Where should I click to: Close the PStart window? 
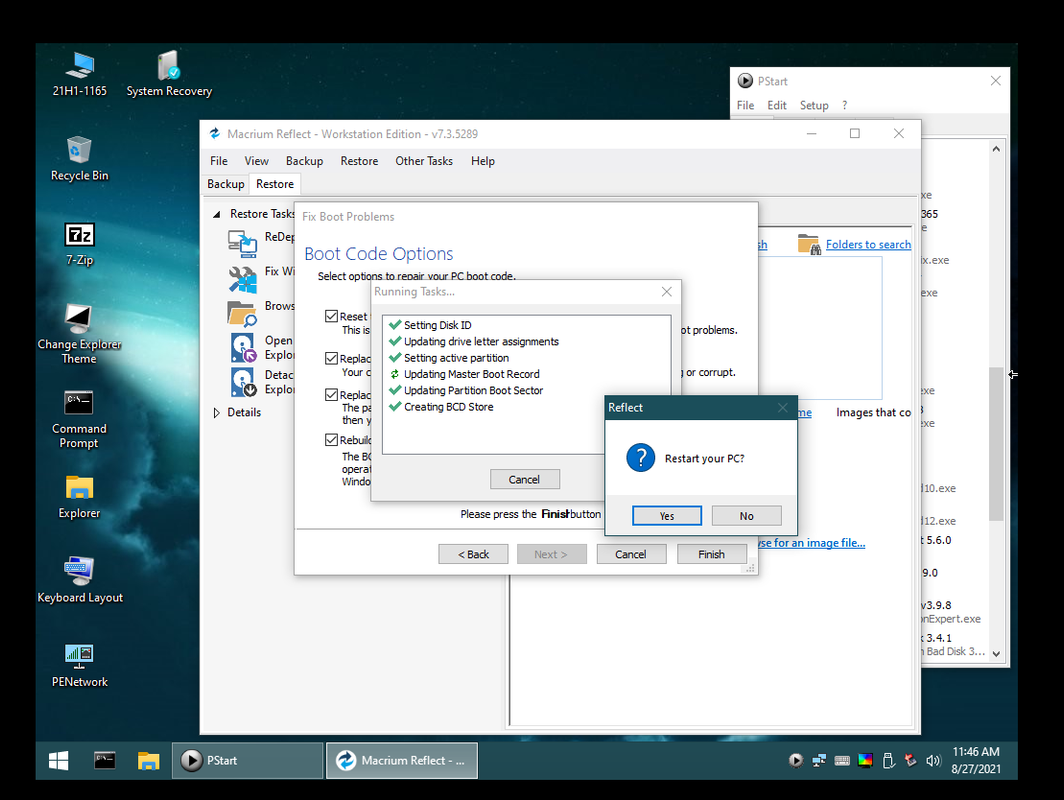pos(995,81)
